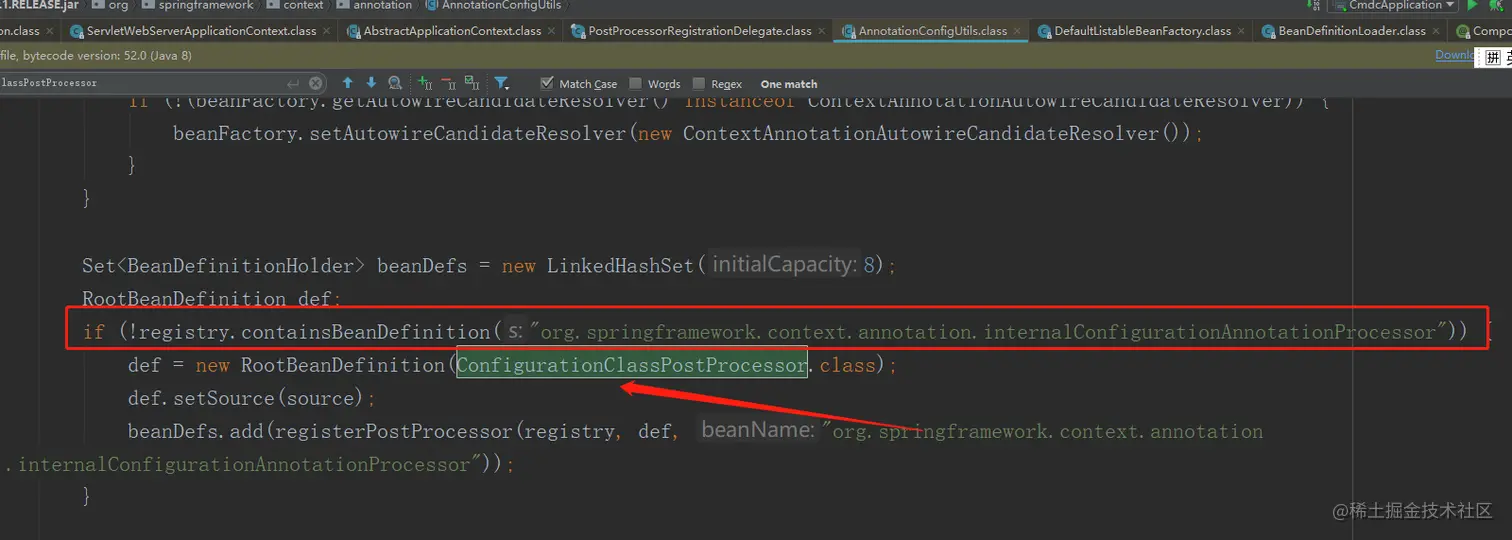This screenshot has width=1512, height=540.
Task: Close the BeanDefinitionLoader.class tab
Action: point(1436,32)
